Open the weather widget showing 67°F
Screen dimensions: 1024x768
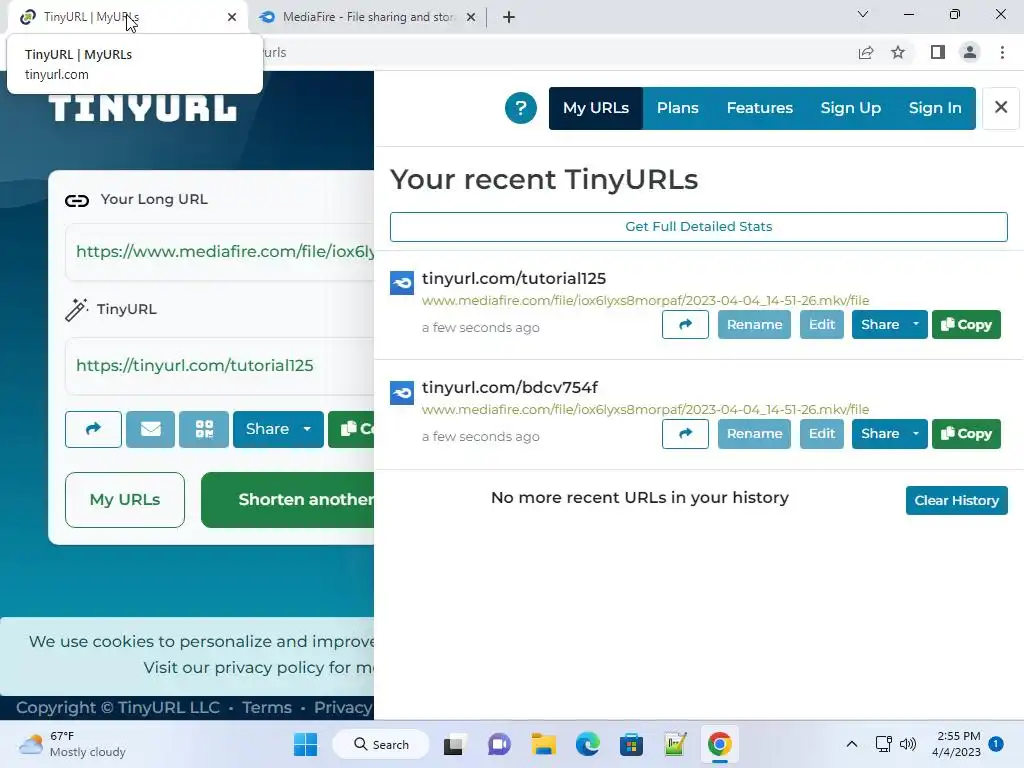73,744
